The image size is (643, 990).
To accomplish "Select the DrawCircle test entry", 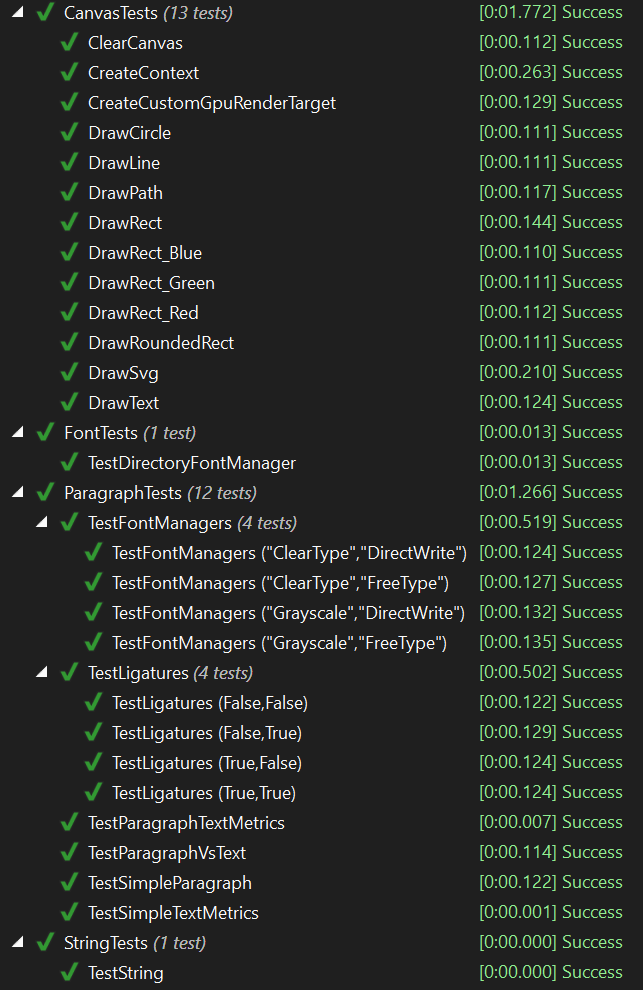I will click(x=129, y=133).
